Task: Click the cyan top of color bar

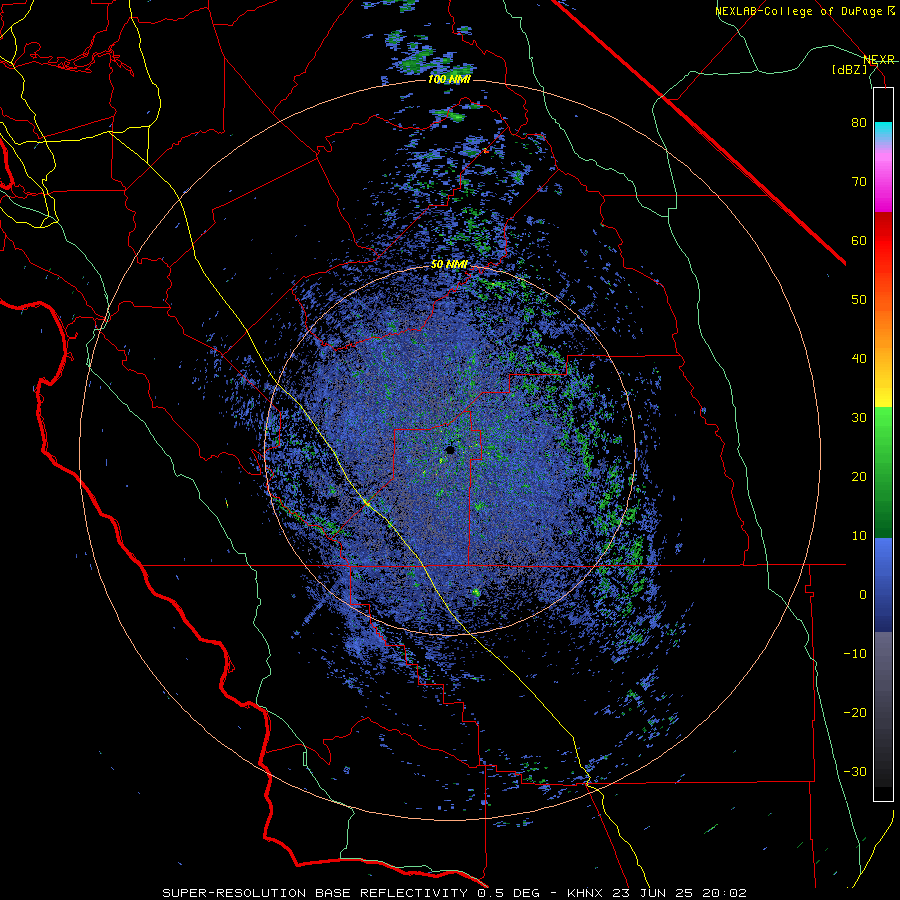Action: [x=883, y=132]
